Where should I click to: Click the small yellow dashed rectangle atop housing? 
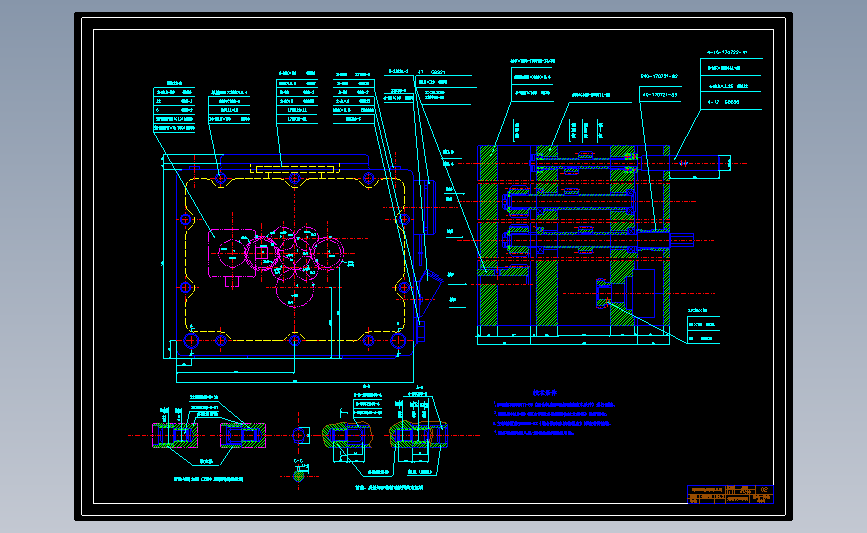(x=294, y=168)
